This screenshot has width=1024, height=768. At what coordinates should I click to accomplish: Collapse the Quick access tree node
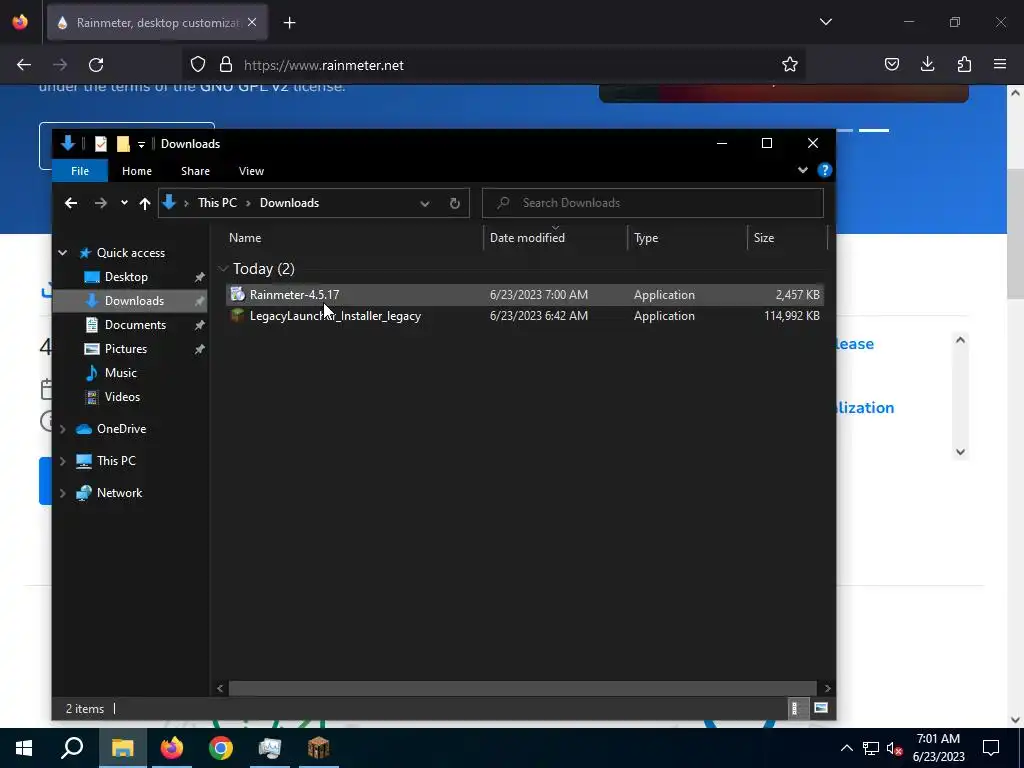click(63, 253)
